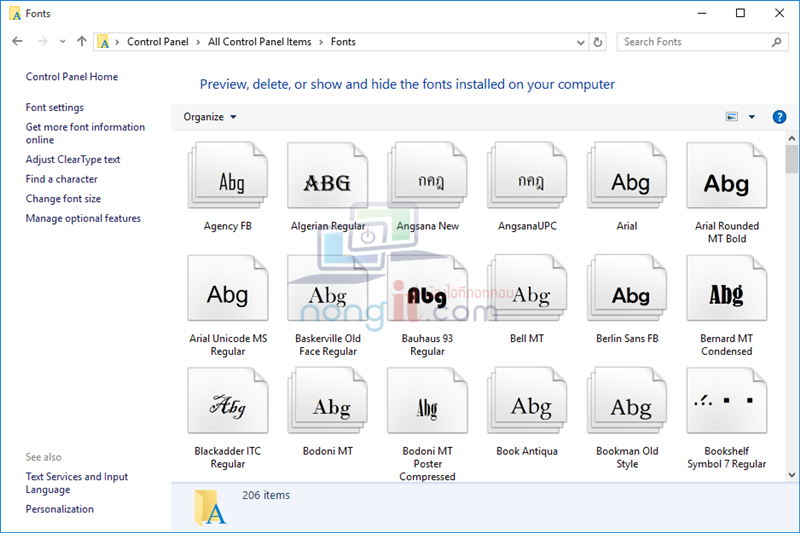Click All Control Panel Items breadcrumb

pyautogui.click(x=259, y=42)
